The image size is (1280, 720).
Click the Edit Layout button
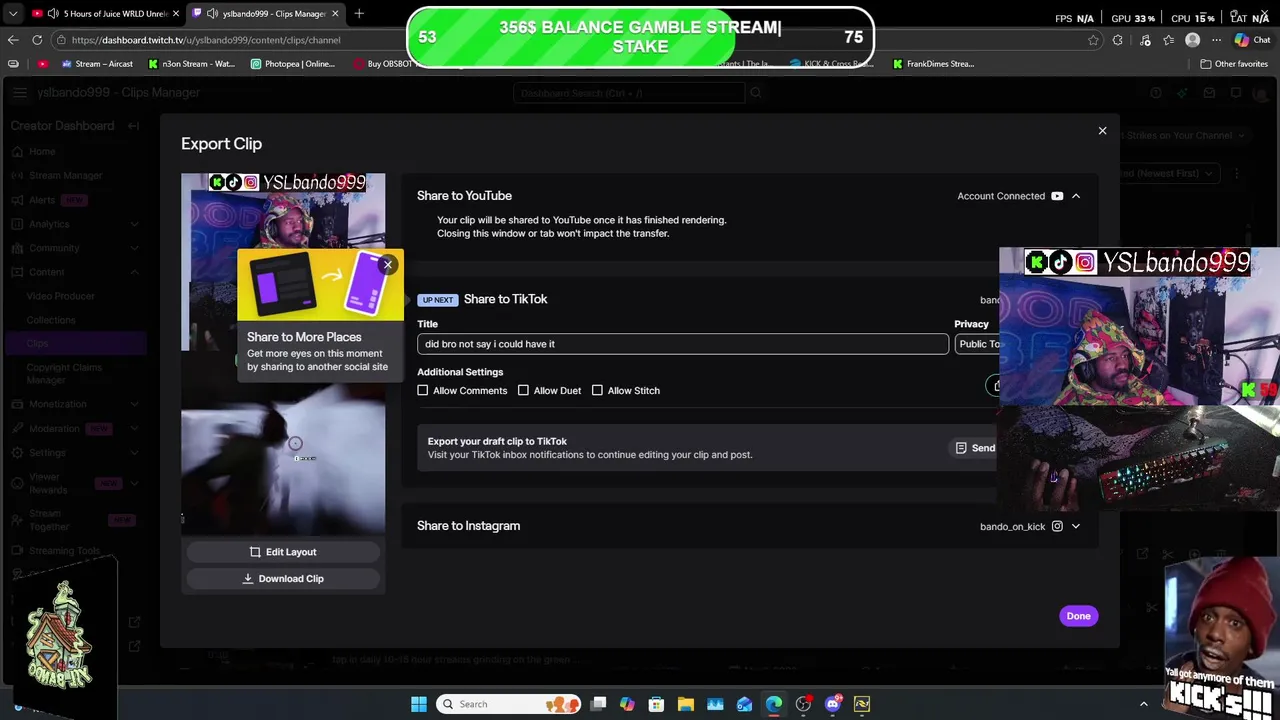(283, 552)
